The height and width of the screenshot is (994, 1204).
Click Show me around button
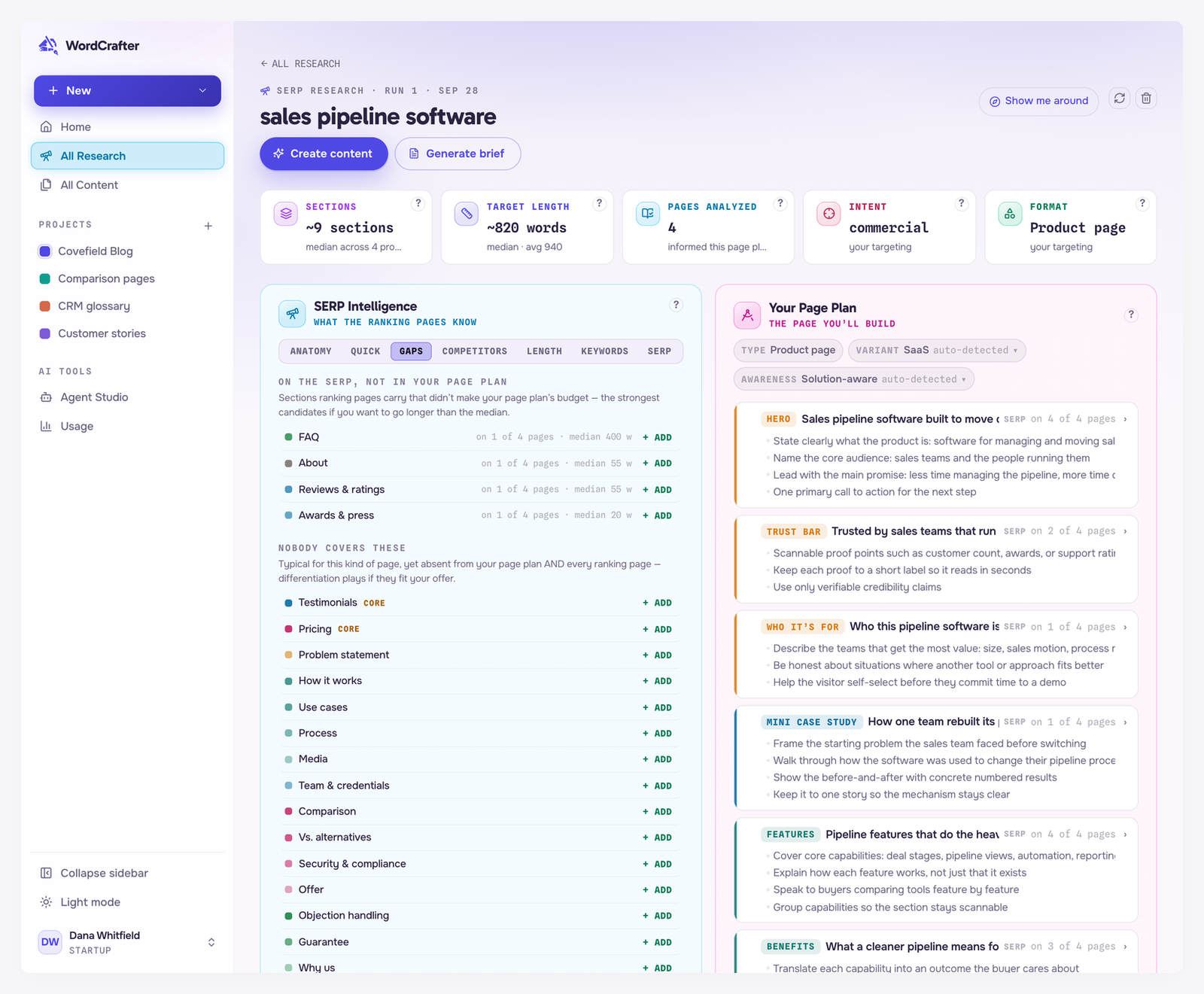1038,101
